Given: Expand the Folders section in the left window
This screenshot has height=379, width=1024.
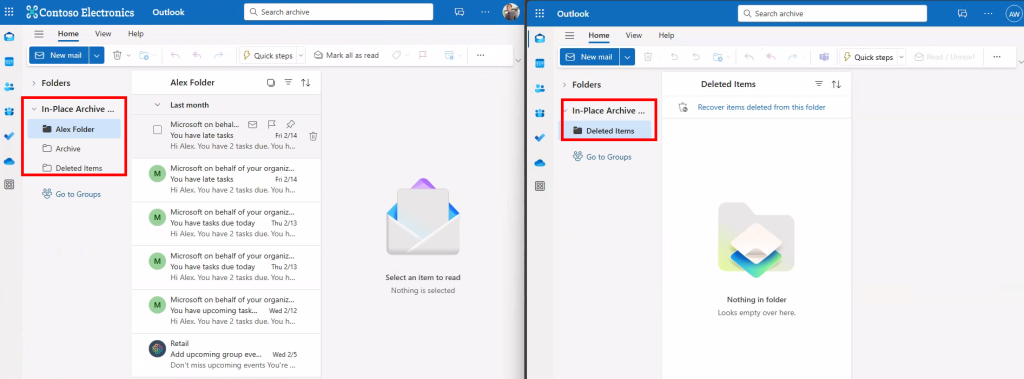Looking at the screenshot, I should (33, 83).
